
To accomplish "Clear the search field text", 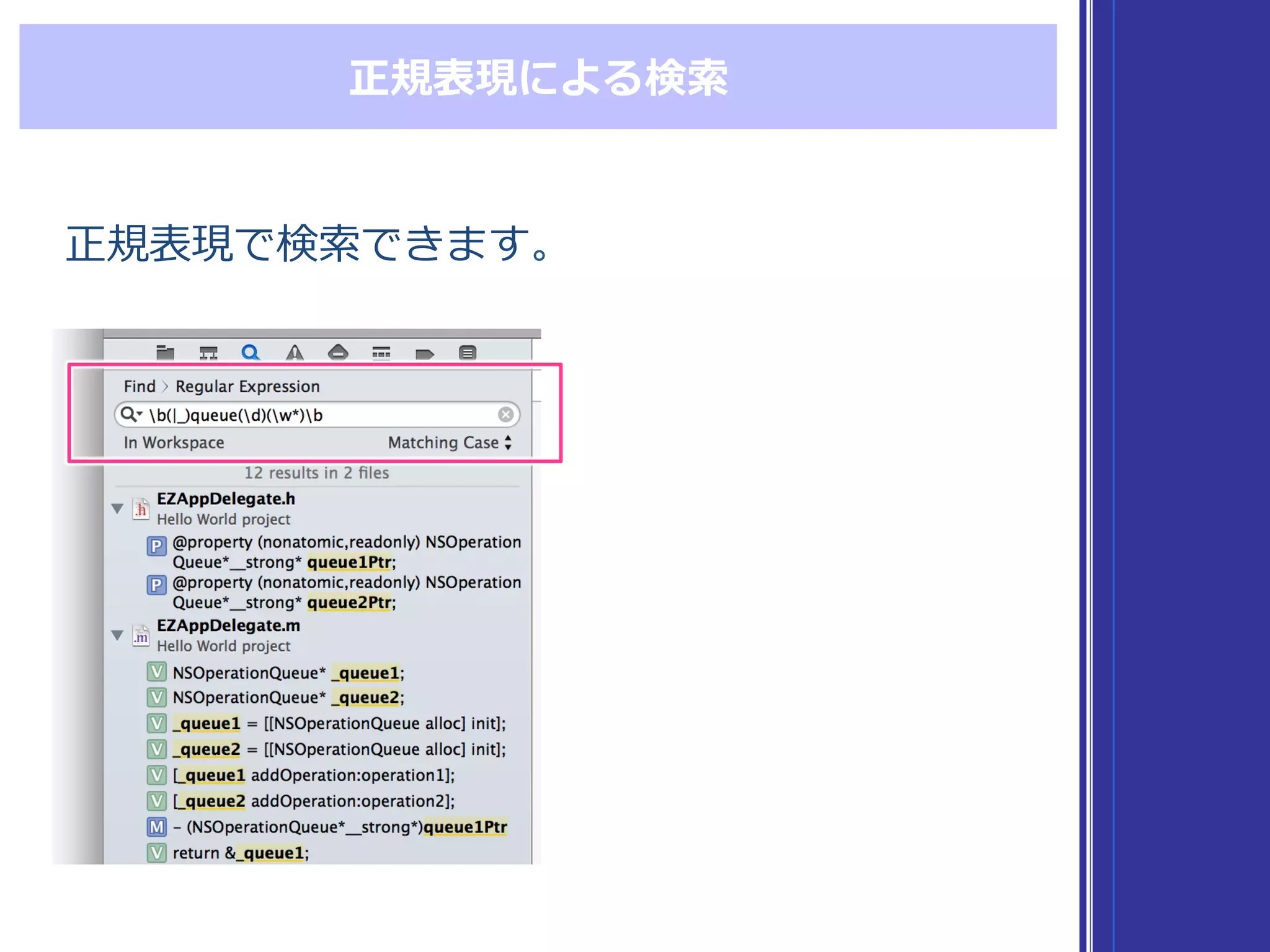I will [x=506, y=415].
